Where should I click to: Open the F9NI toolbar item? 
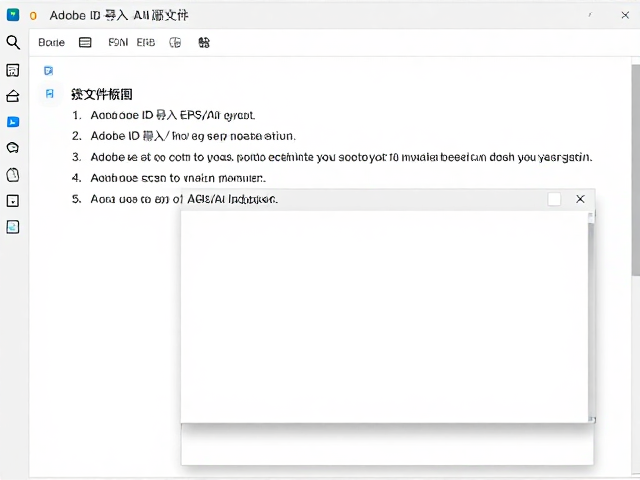[x=118, y=42]
